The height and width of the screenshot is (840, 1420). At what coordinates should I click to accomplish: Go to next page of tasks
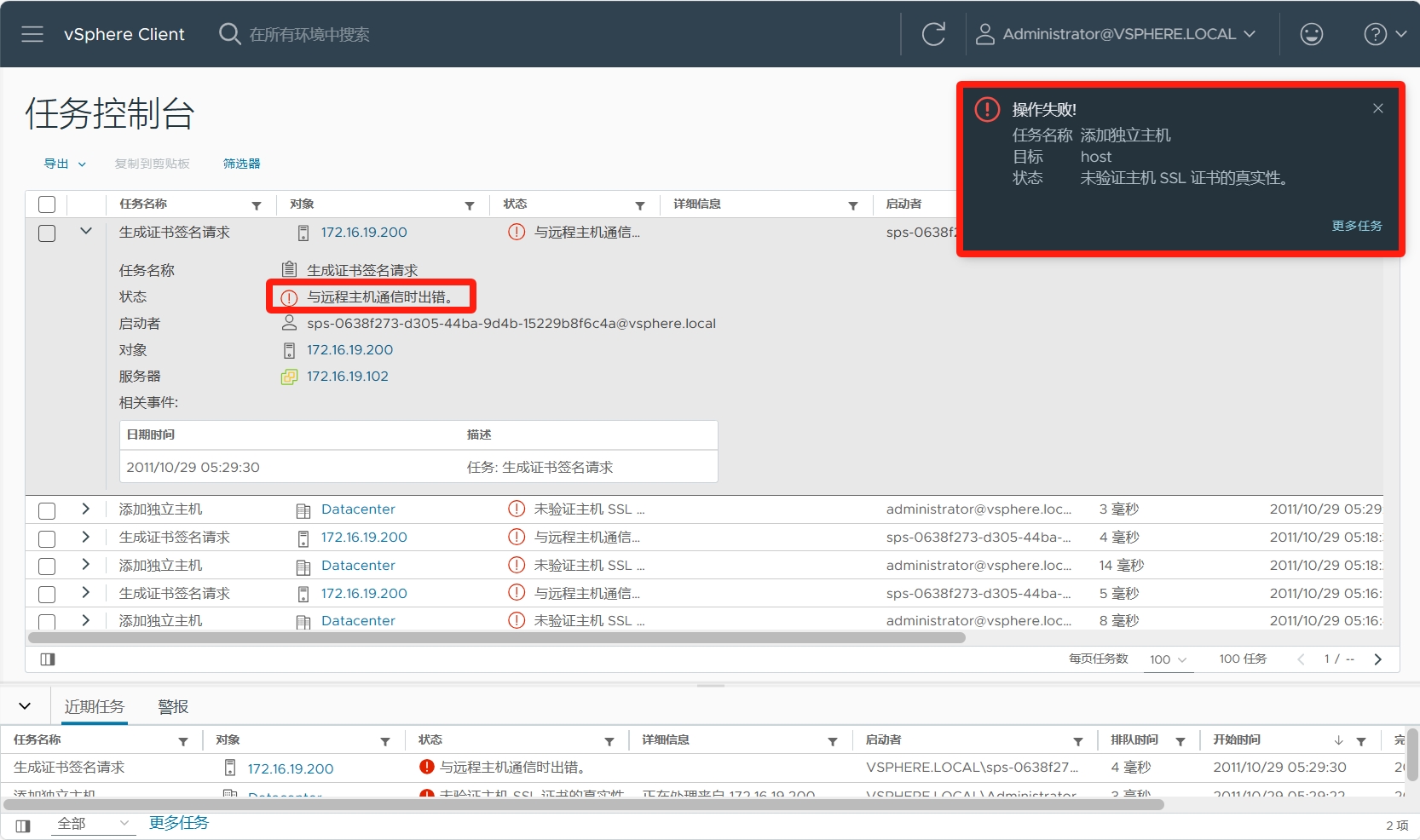[1377, 659]
